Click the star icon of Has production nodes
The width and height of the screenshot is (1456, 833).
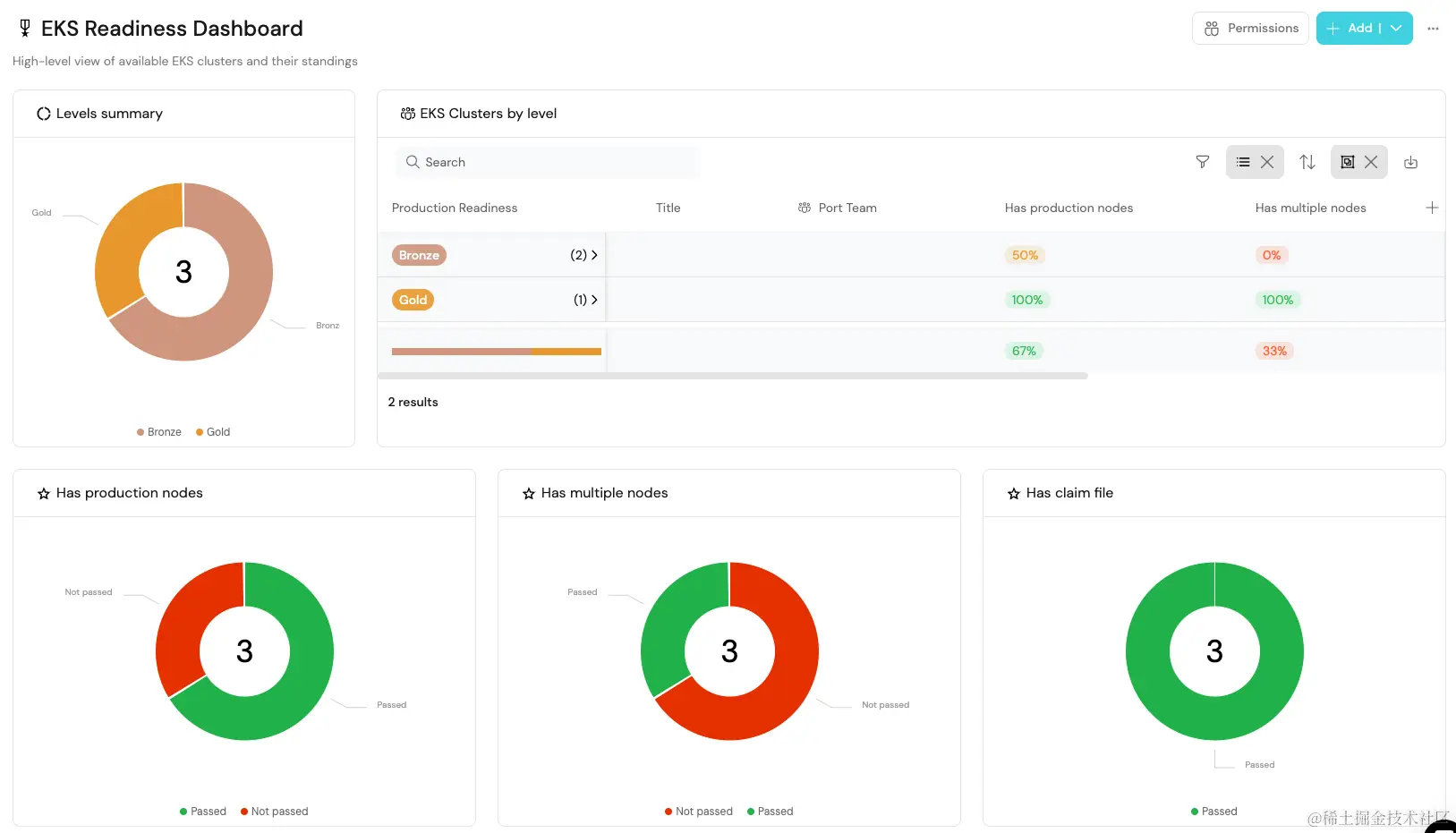point(44,494)
